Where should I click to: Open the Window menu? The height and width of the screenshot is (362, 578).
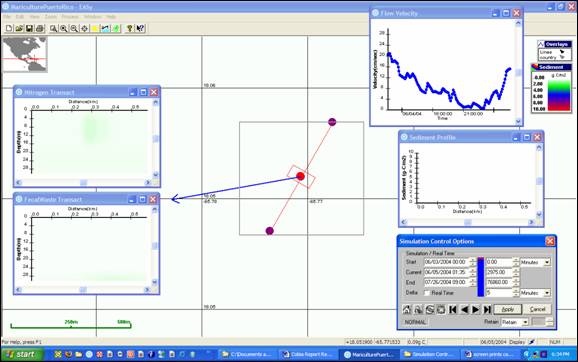click(93, 17)
